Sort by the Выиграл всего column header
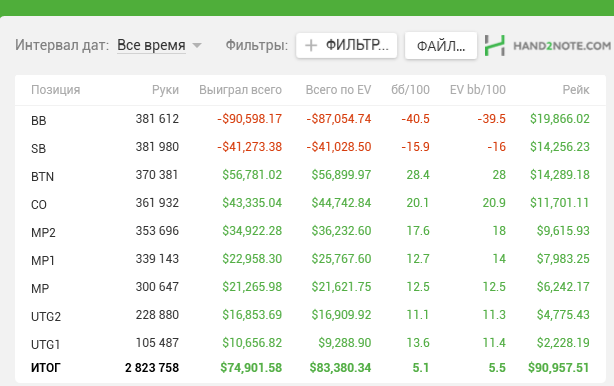 (240, 90)
